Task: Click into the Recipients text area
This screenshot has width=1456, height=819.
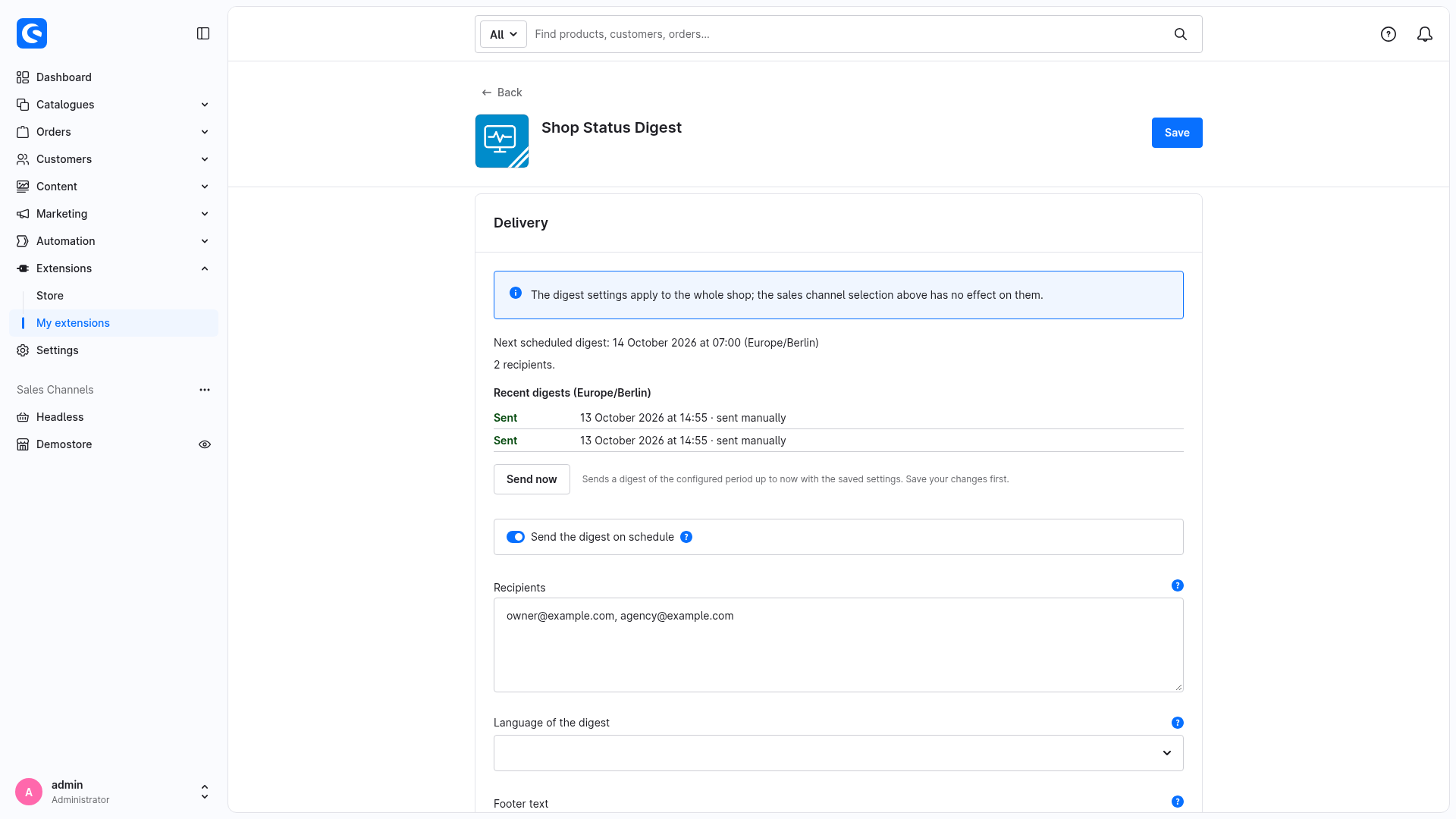Action: [838, 645]
